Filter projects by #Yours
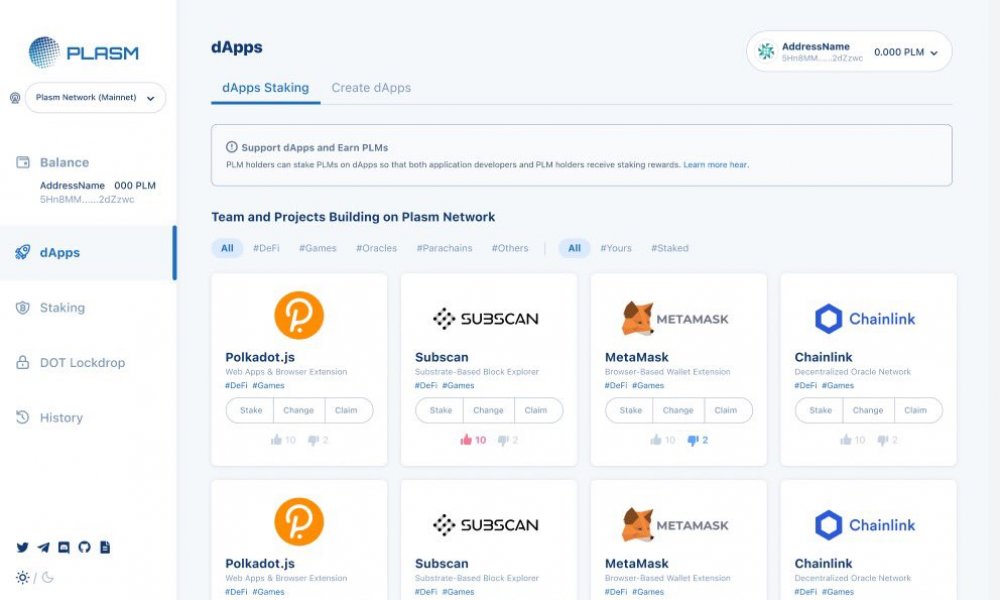 (x=615, y=248)
